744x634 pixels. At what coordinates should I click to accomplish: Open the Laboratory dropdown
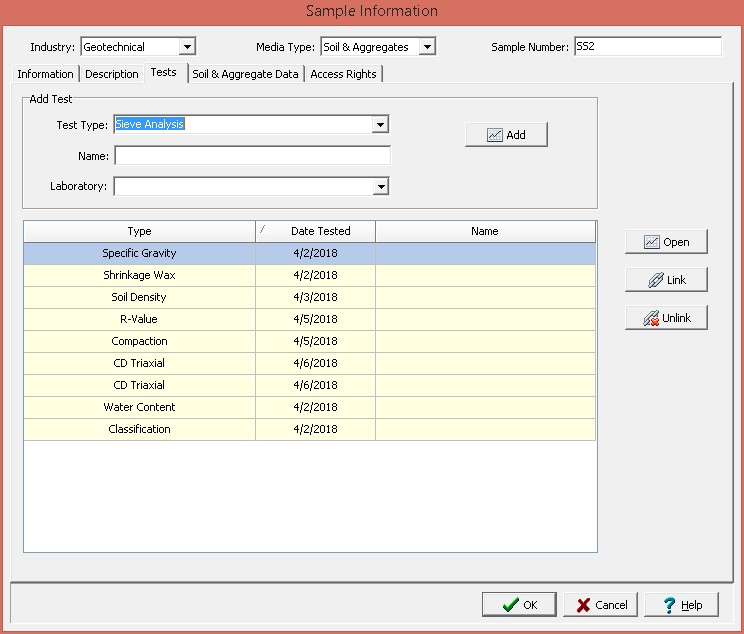pyautogui.click(x=380, y=186)
